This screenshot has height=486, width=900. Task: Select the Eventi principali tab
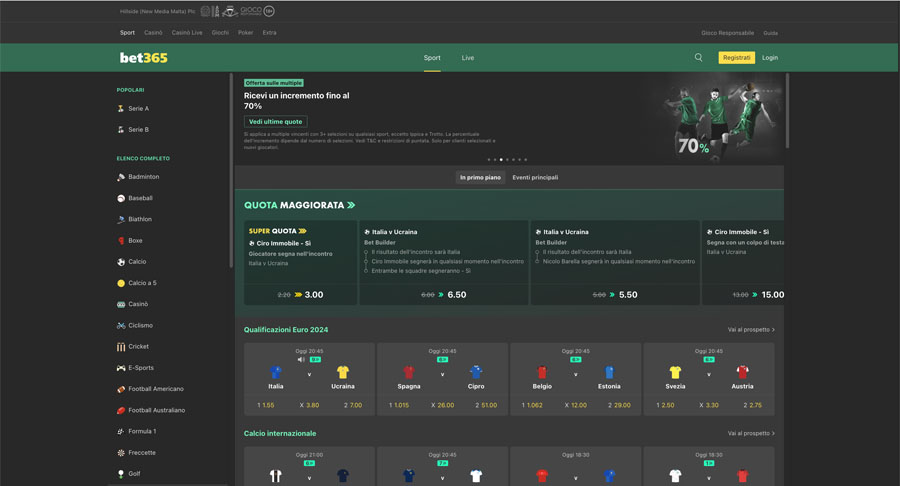tap(535, 177)
